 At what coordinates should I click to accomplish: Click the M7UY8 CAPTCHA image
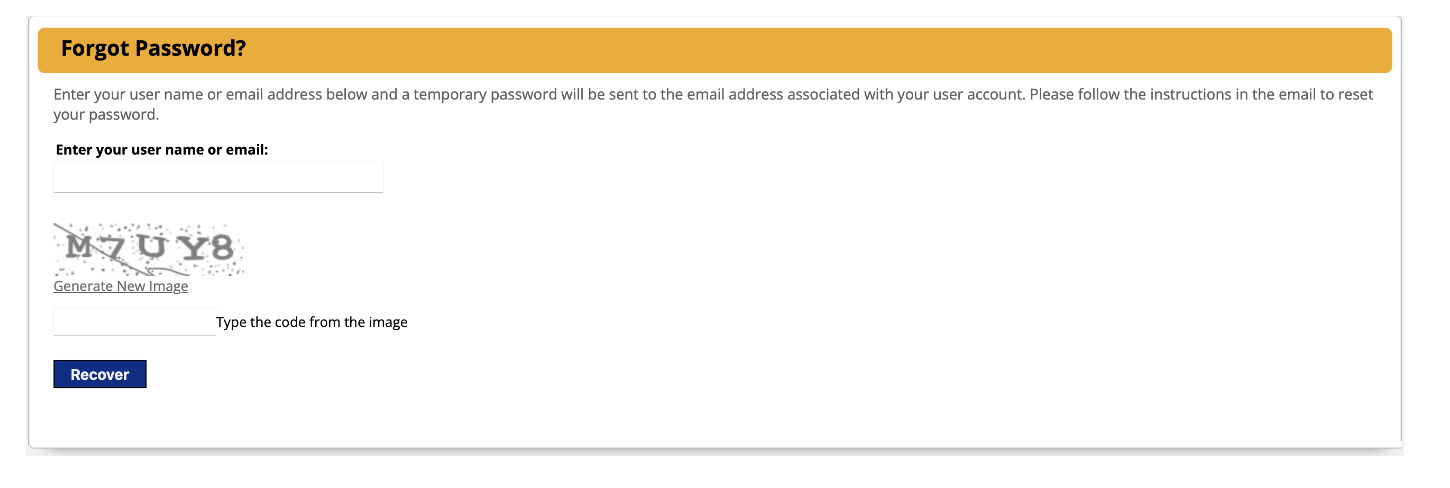click(x=149, y=249)
